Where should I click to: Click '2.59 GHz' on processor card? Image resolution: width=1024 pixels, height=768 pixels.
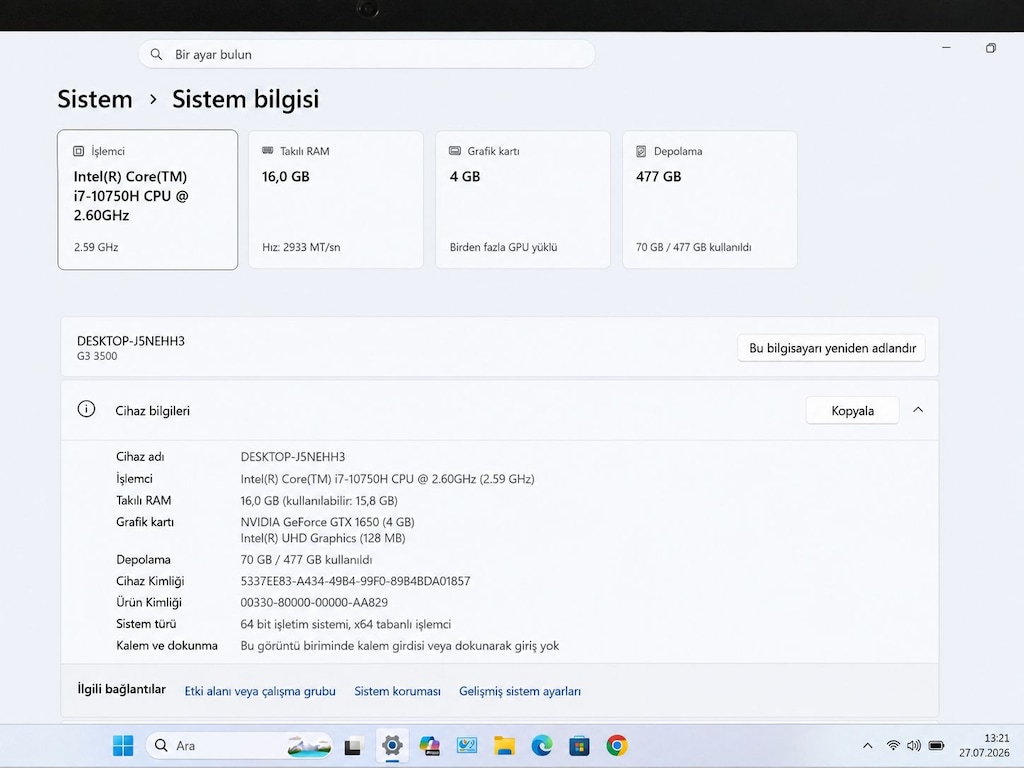tap(96, 247)
